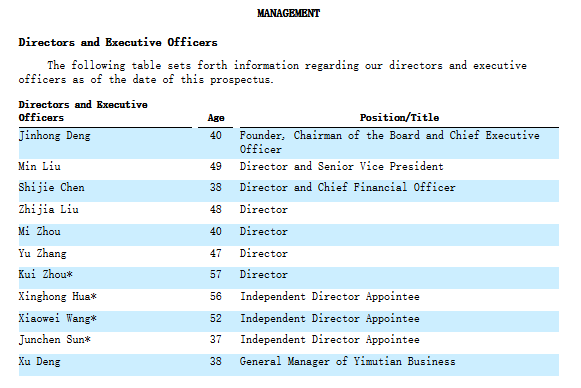Click the MANAGEMENT heading
Screen dimensions: 581x388
point(288,13)
